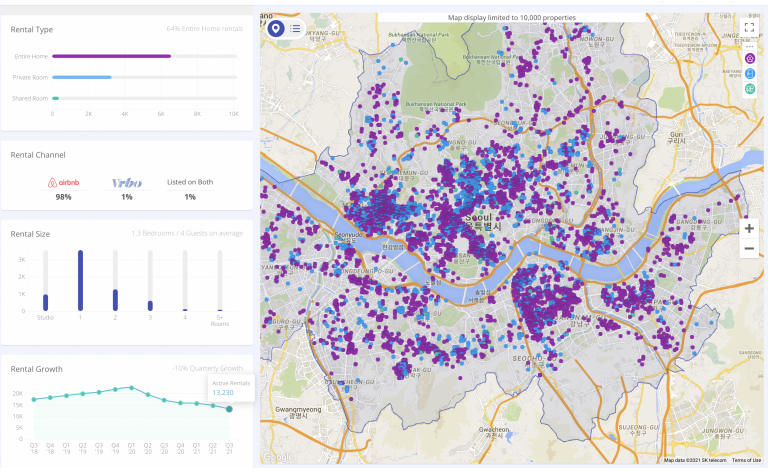Enter fullscreen map mode

coord(749,27)
